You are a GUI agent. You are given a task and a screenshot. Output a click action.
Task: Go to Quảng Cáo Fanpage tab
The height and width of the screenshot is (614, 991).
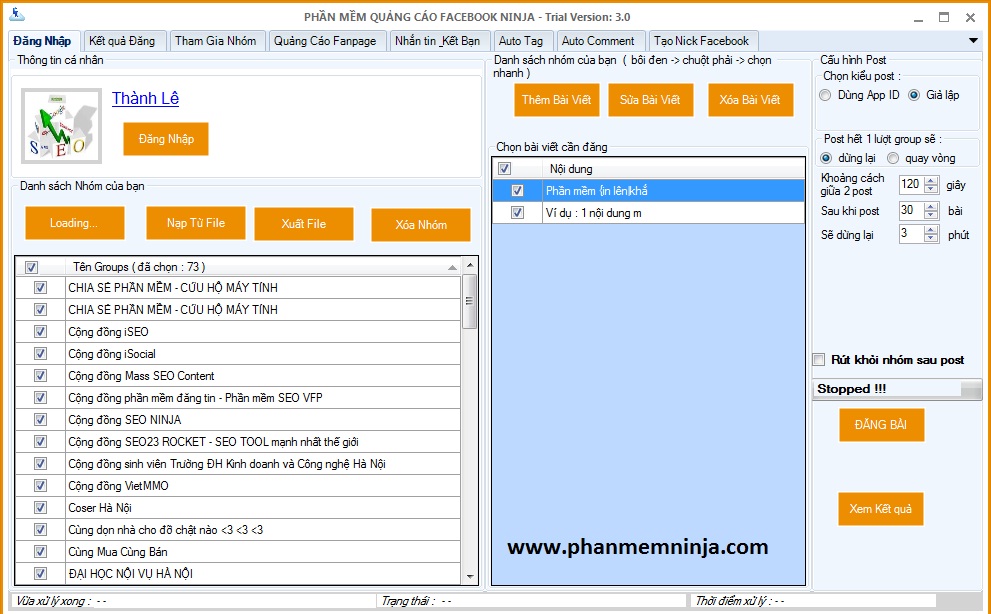[325, 41]
